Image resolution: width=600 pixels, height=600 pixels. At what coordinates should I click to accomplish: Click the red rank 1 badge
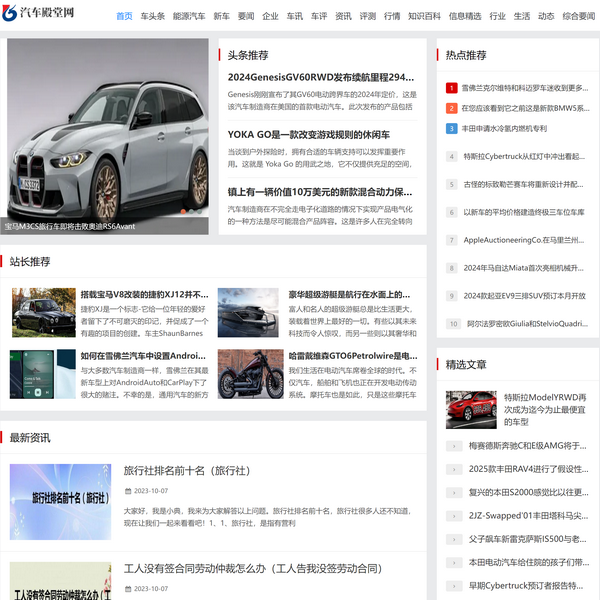coord(452,88)
